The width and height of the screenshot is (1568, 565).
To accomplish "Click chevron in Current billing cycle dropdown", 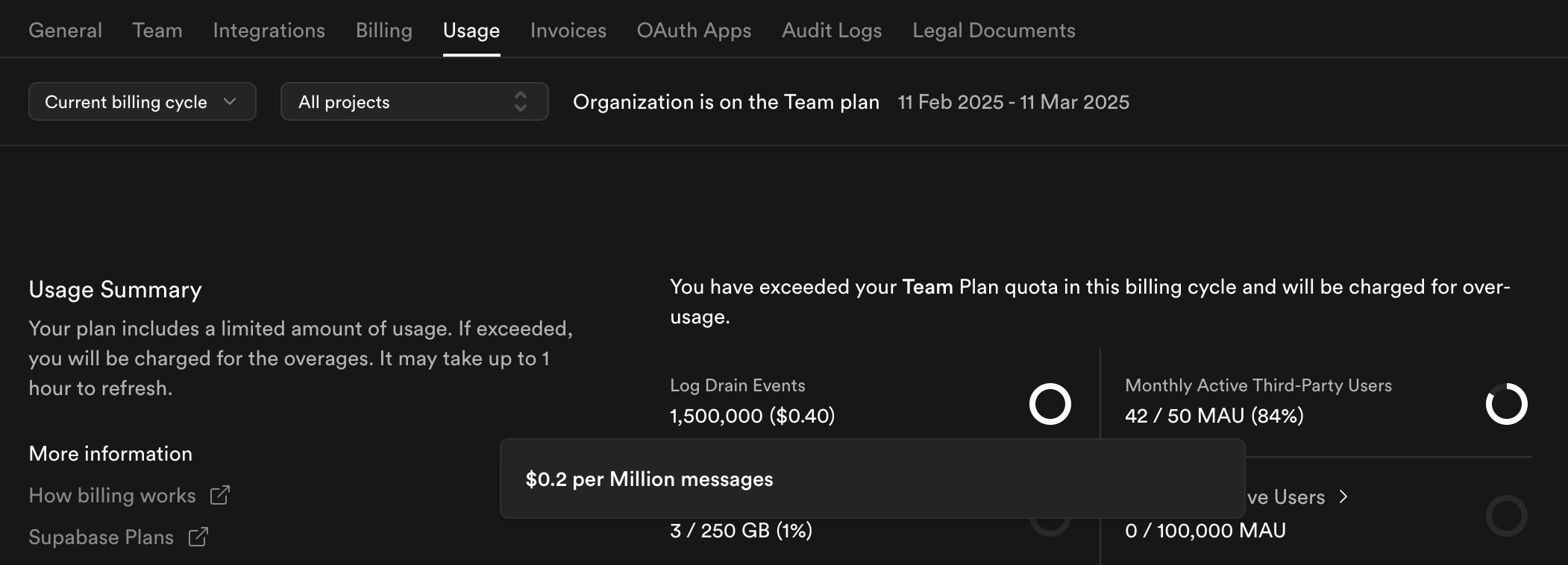I will pos(230,101).
